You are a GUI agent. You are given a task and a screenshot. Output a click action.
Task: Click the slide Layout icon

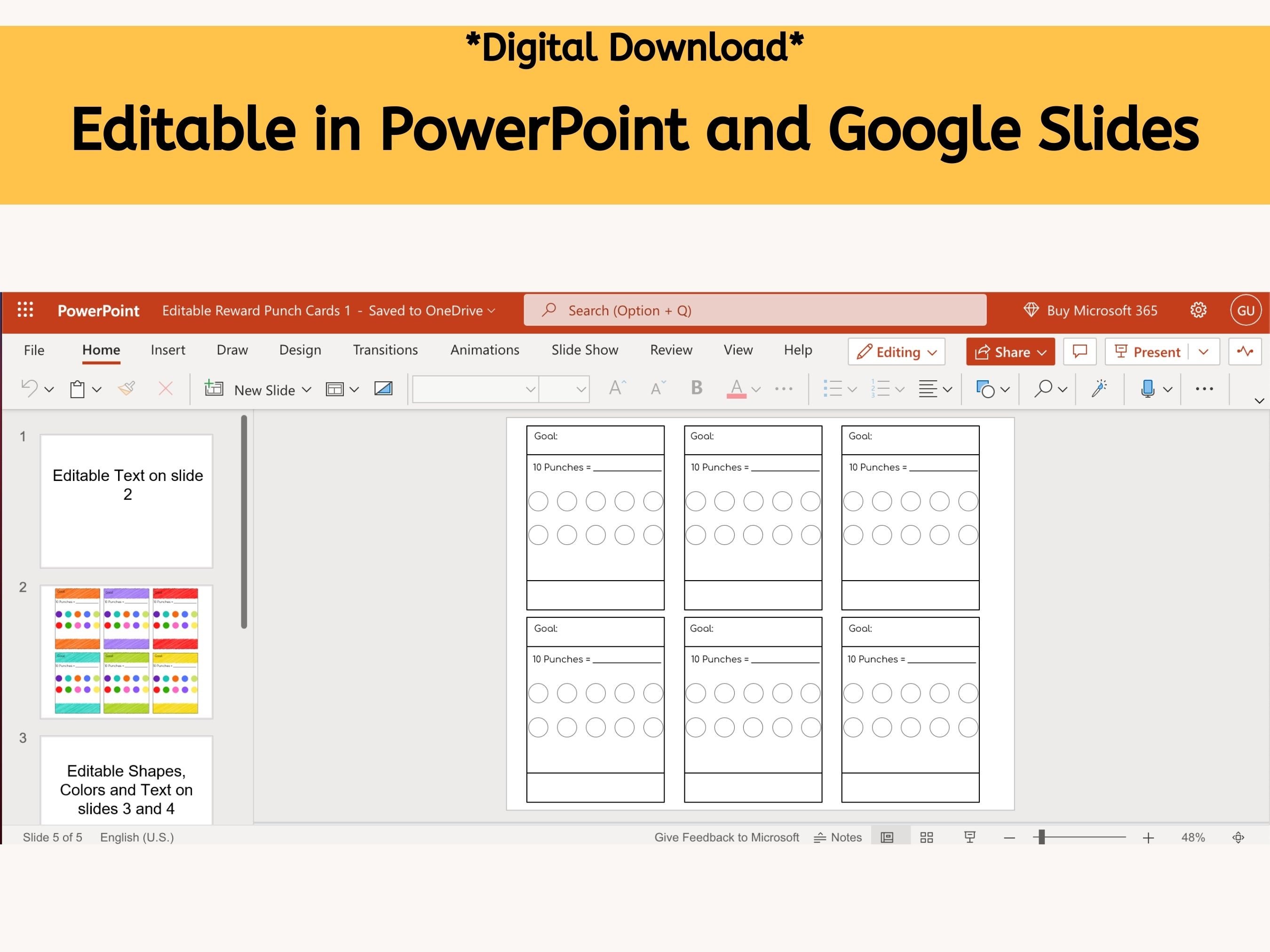335,389
